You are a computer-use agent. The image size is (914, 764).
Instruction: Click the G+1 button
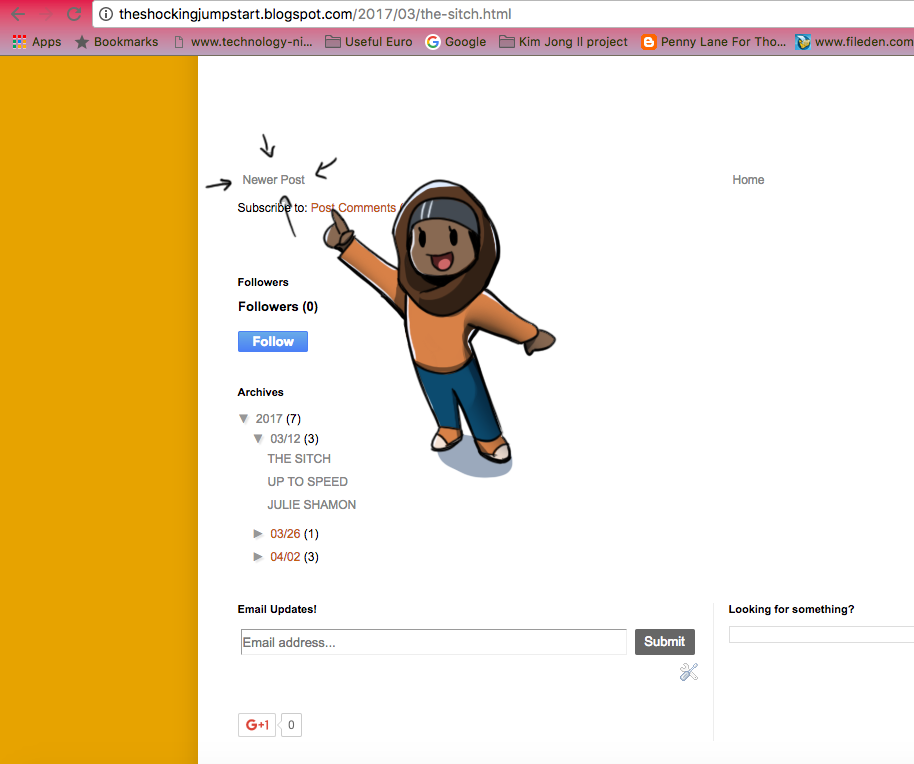(256, 725)
